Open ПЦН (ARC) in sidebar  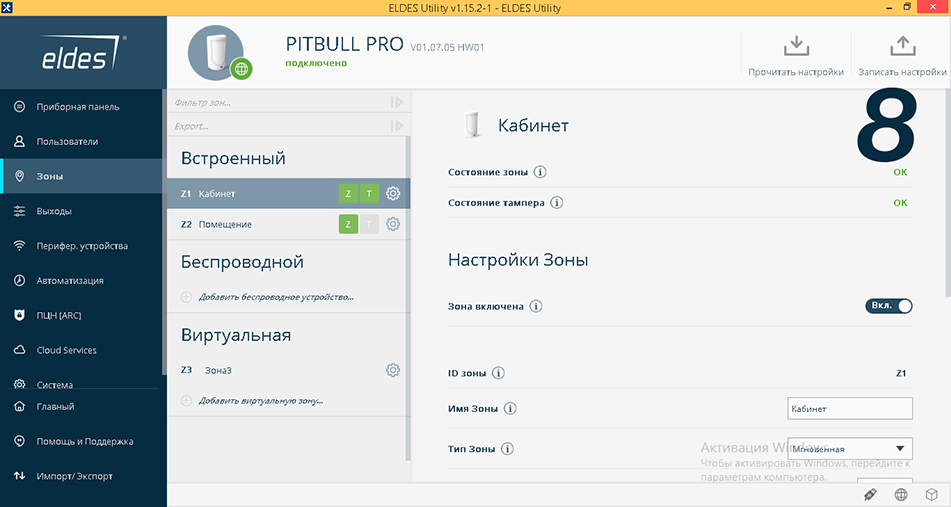(x=82, y=315)
